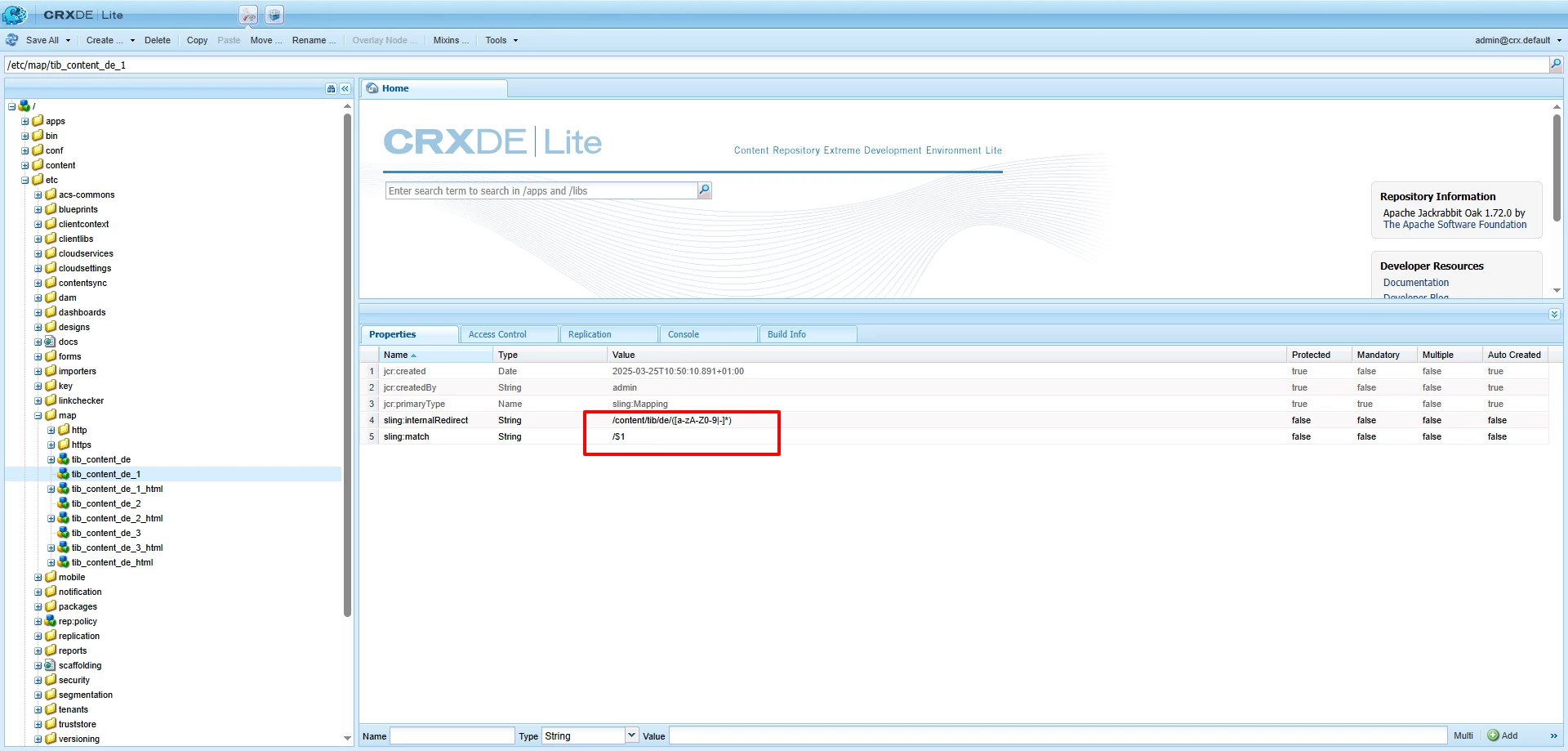Screen dimensions: 1568x751
Task: Open the wrench tools switcher icon
Action: pyautogui.click(x=248, y=15)
